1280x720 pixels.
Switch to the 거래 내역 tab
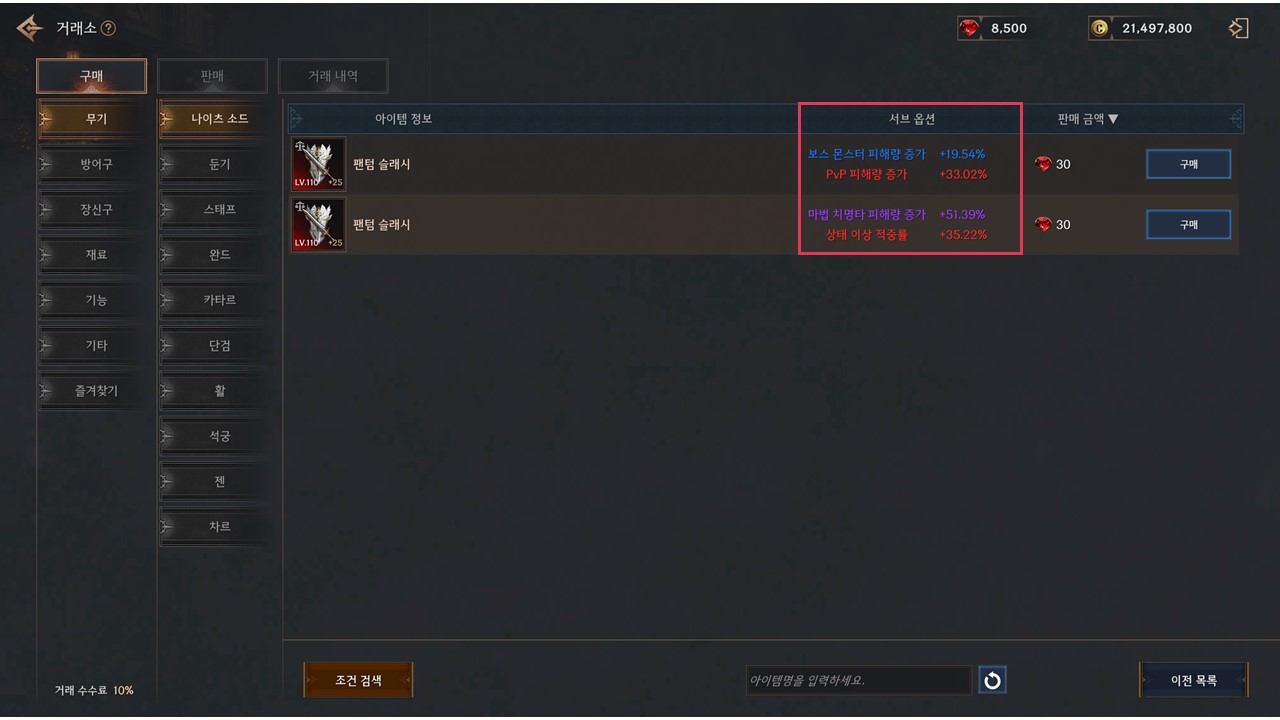tap(333, 76)
